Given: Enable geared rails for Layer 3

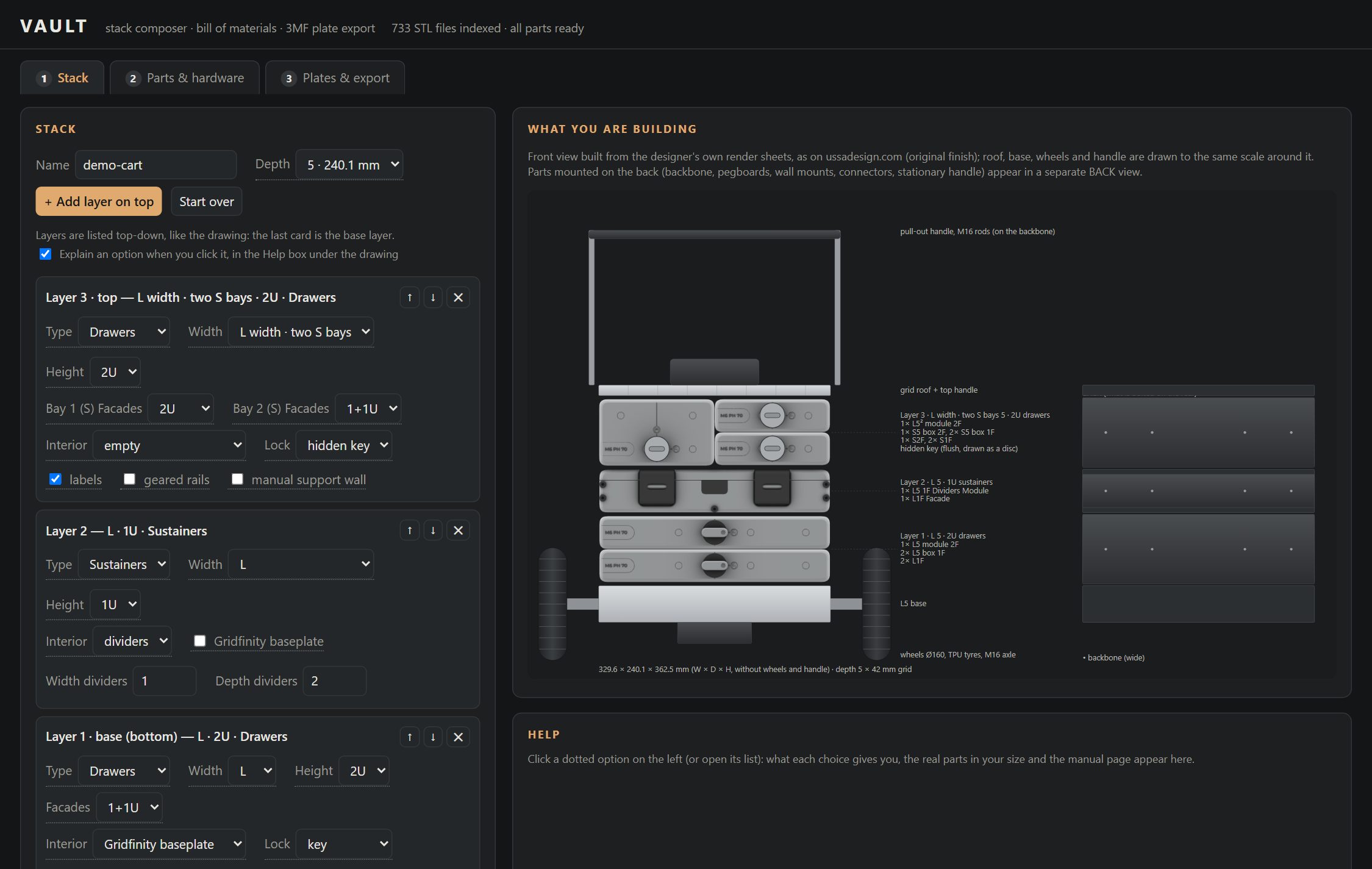Looking at the screenshot, I should click(129, 479).
